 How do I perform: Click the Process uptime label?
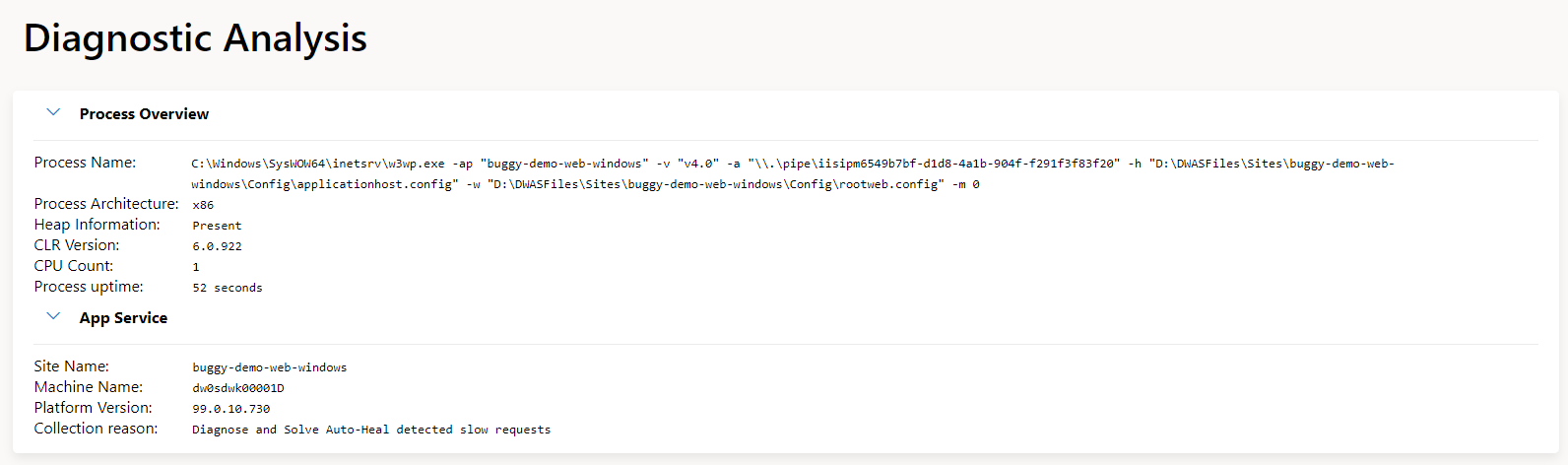click(x=89, y=287)
